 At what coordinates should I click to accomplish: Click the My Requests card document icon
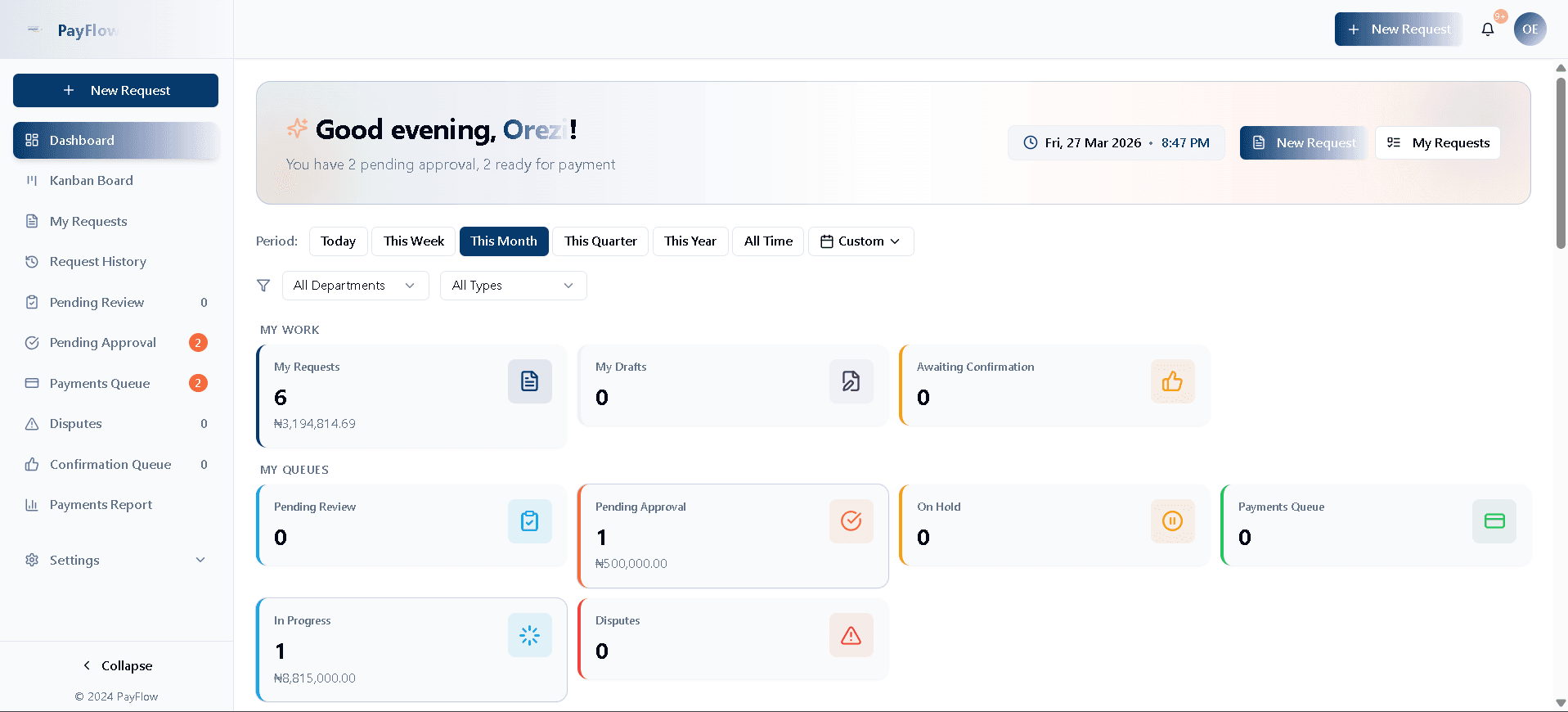pos(530,381)
